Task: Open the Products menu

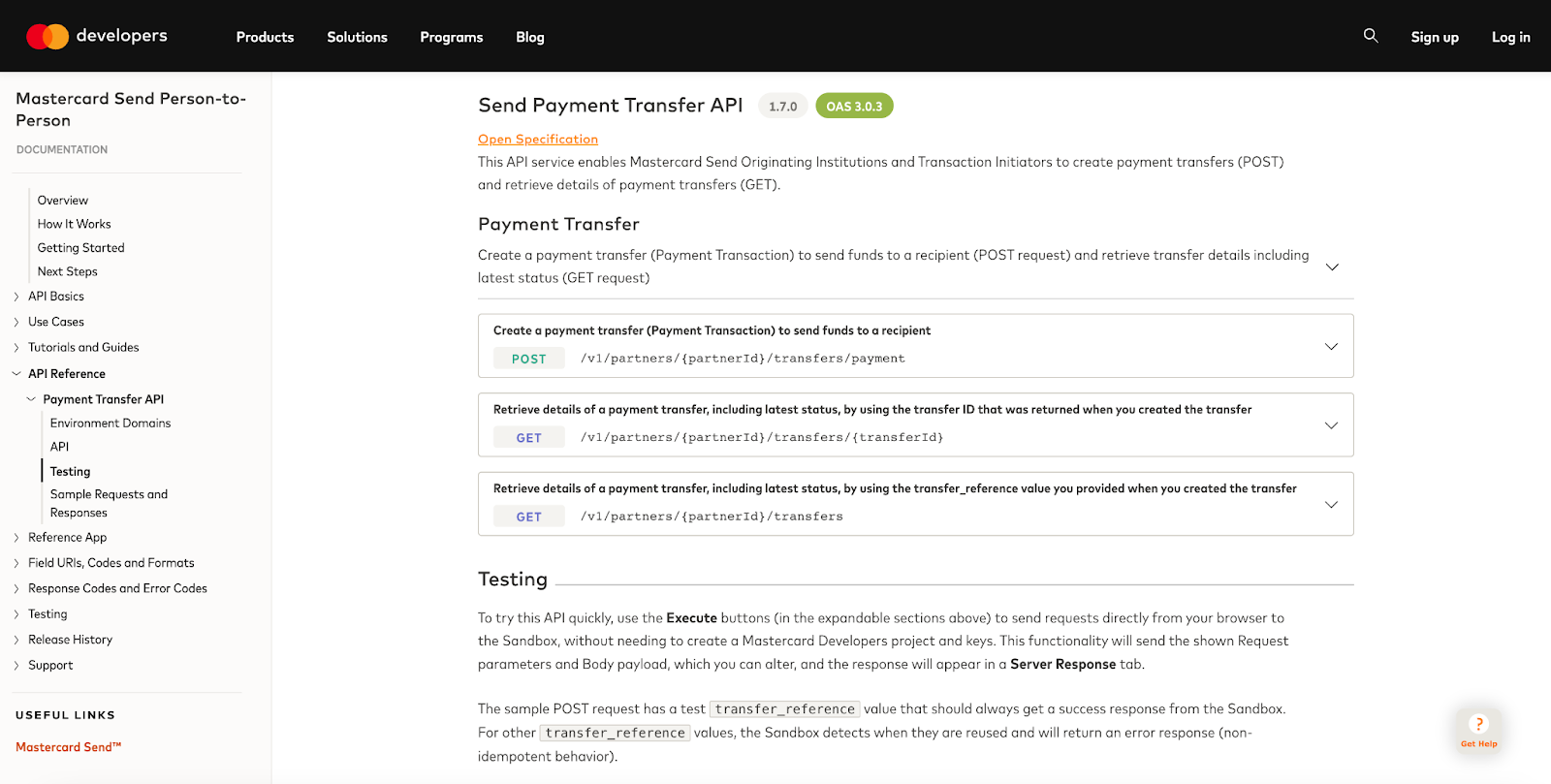Action: point(265,37)
